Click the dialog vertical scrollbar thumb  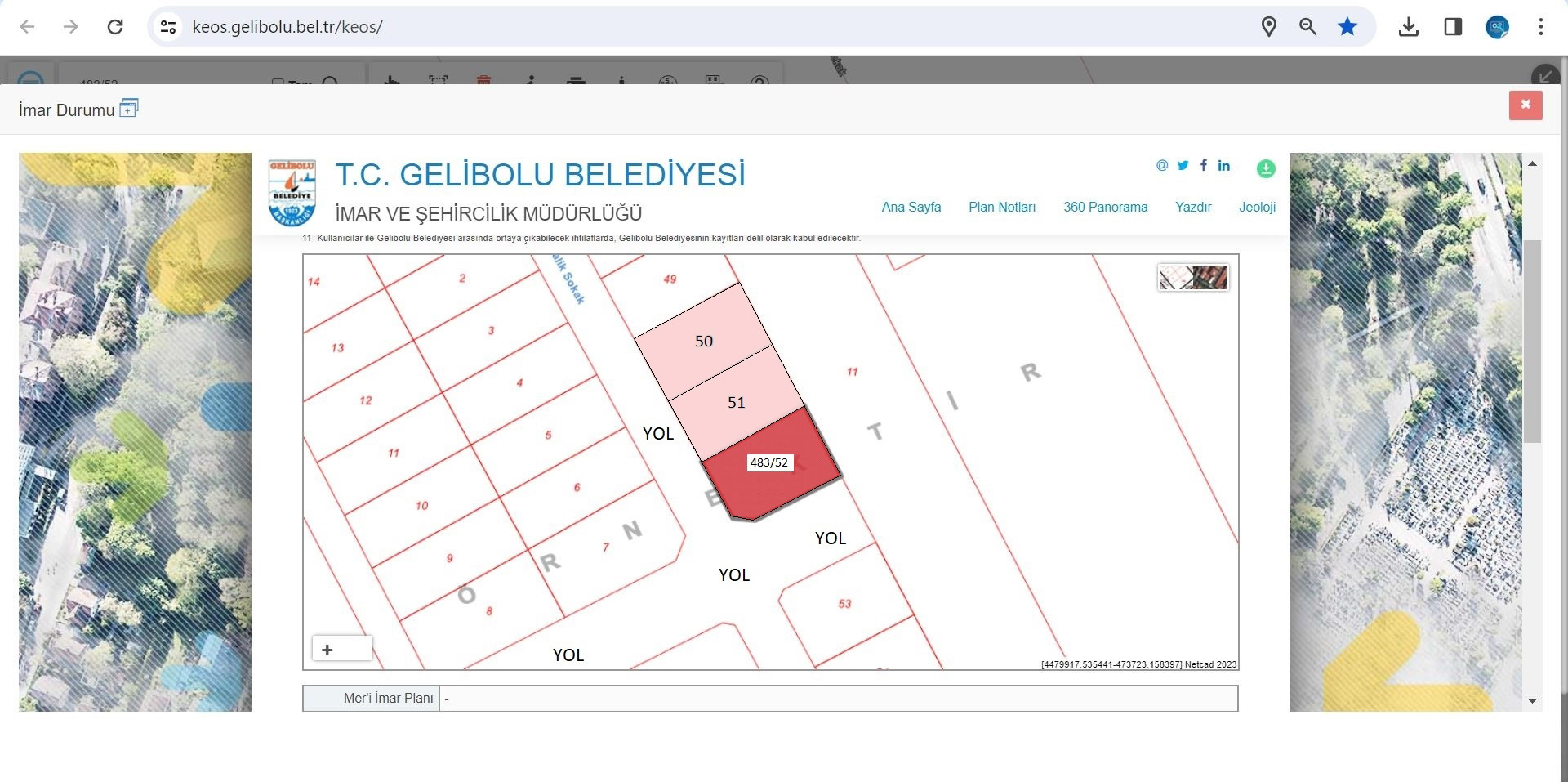(1532, 342)
